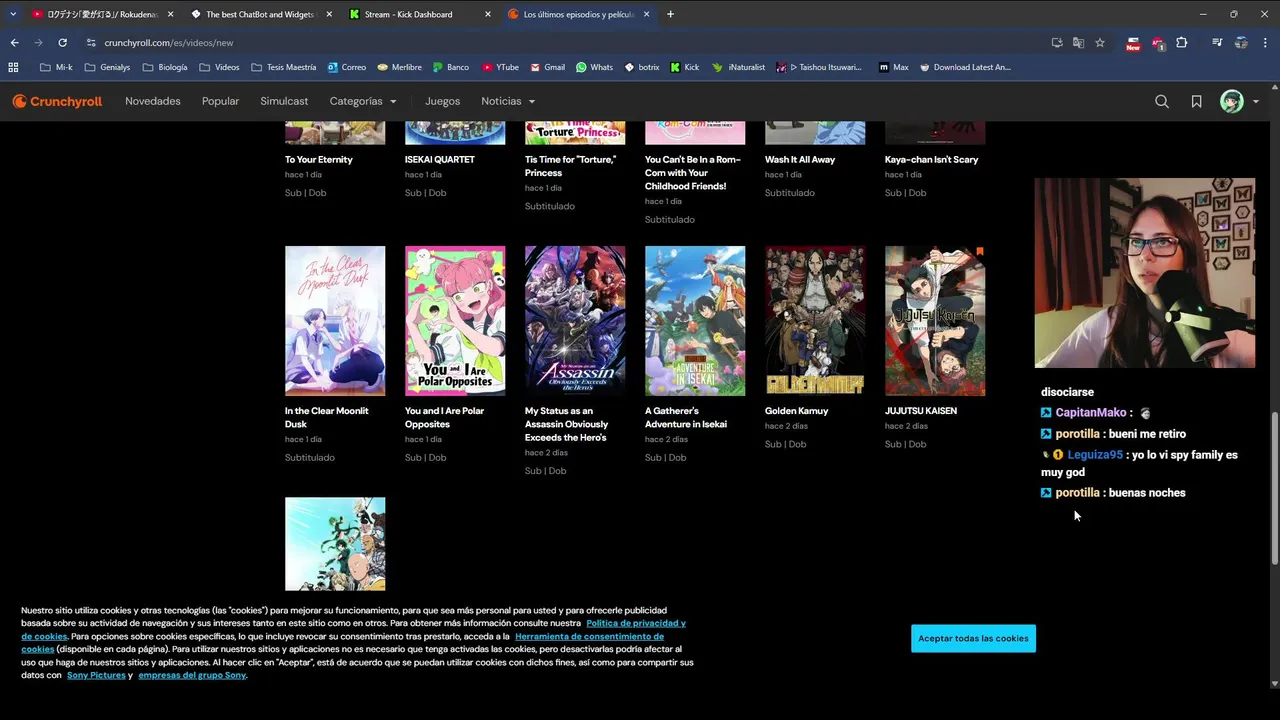Open the Herramienta de consentimiento de cookies link
The height and width of the screenshot is (720, 1280).
click(590, 636)
